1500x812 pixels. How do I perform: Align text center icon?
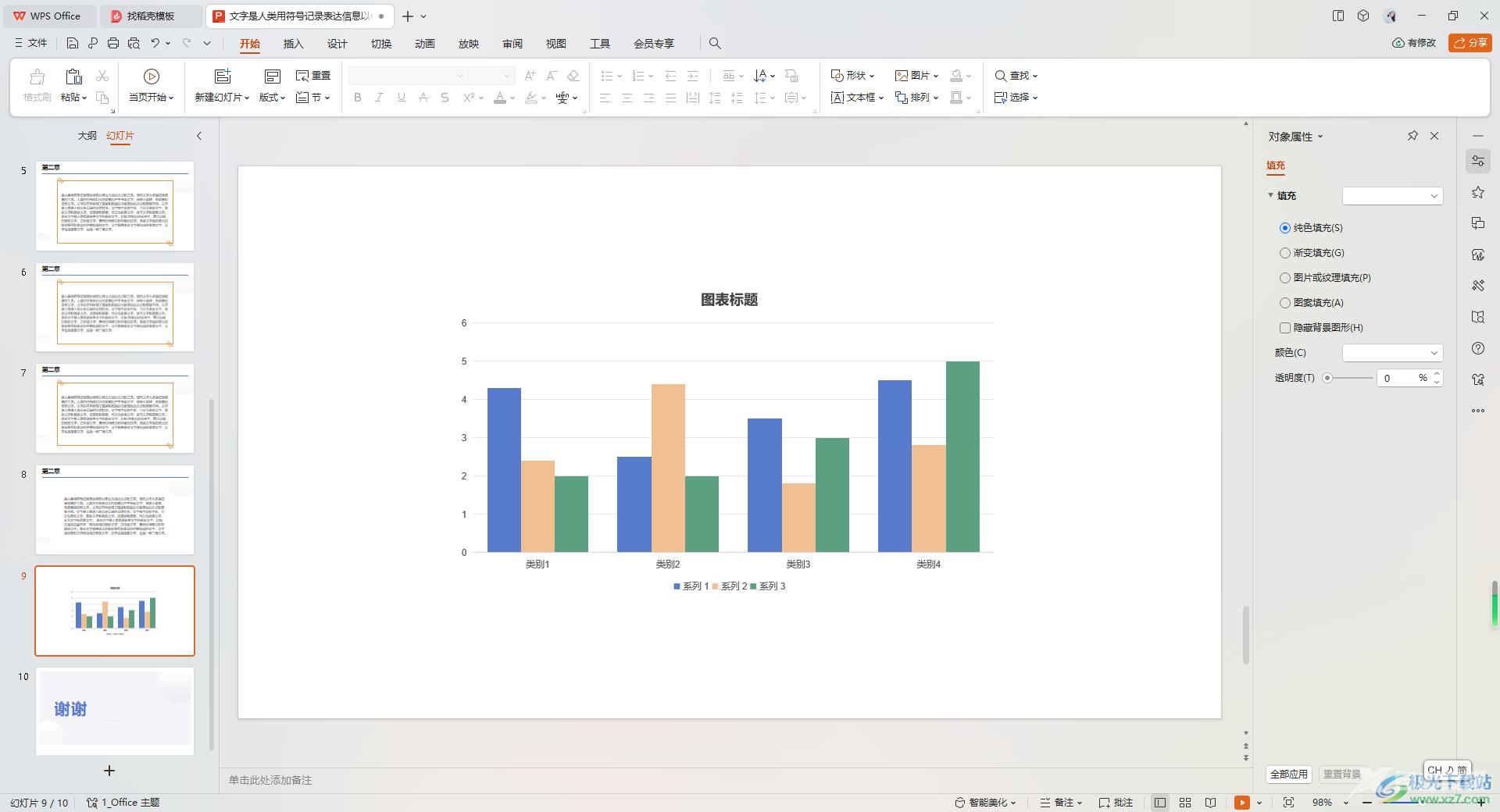[x=627, y=98]
